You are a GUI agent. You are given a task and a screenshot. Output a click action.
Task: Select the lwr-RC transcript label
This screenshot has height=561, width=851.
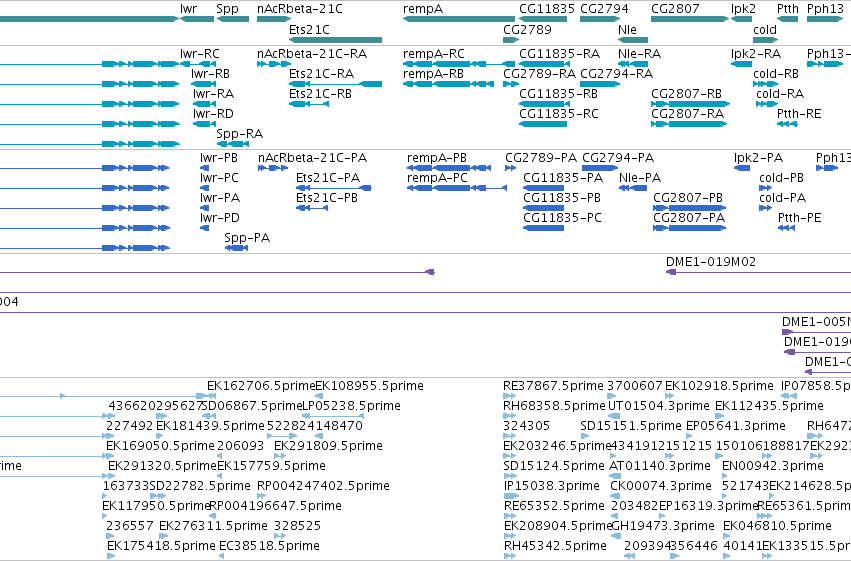pyautogui.click(x=200, y=54)
